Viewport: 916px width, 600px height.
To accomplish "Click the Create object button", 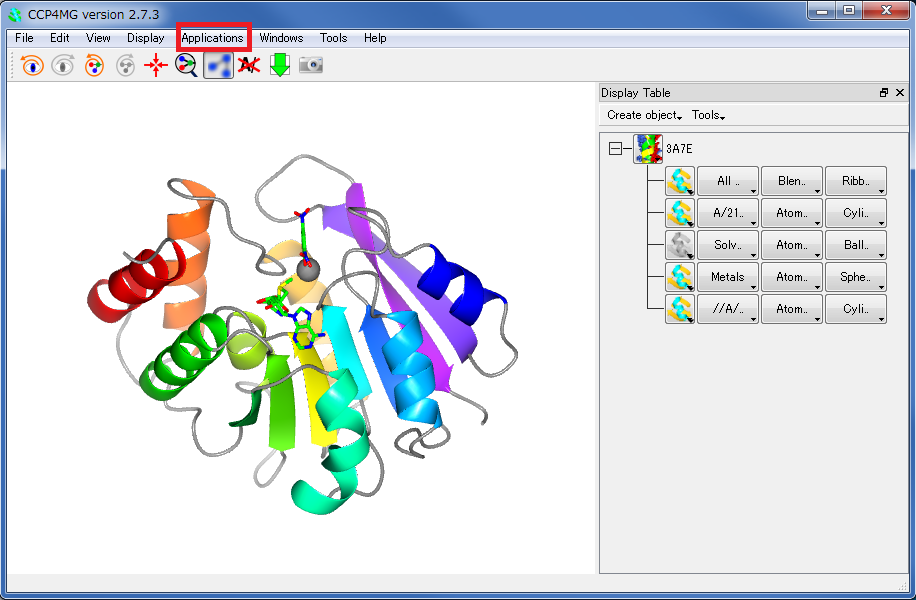I will click(644, 115).
